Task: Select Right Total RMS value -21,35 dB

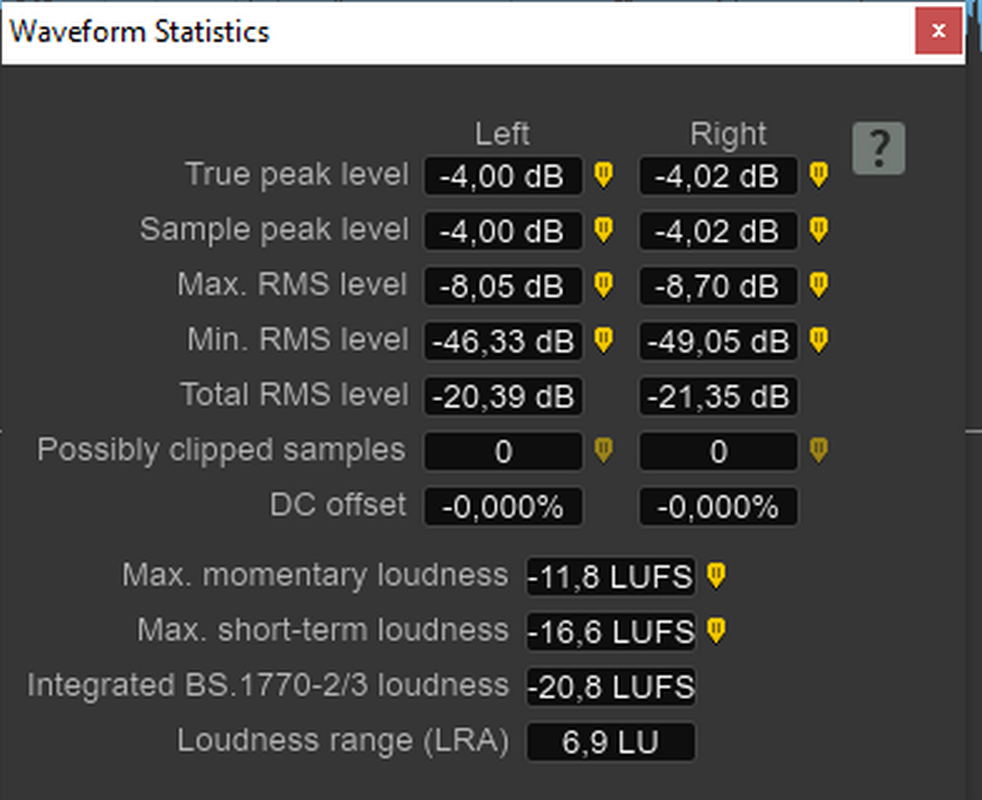Action: click(718, 397)
